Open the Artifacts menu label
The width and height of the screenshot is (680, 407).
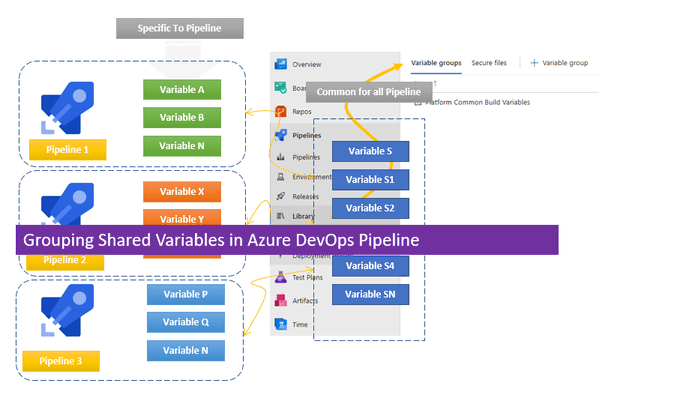tap(305, 301)
